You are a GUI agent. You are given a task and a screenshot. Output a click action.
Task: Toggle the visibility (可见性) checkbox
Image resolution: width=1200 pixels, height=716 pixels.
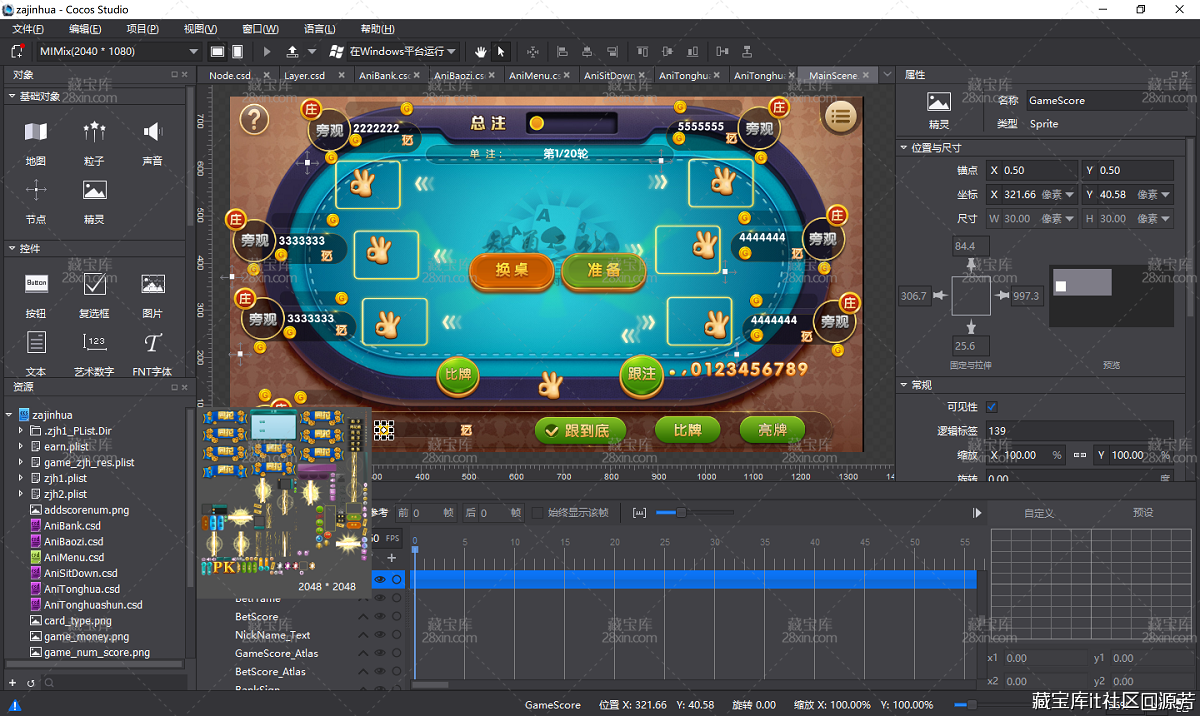pos(992,407)
